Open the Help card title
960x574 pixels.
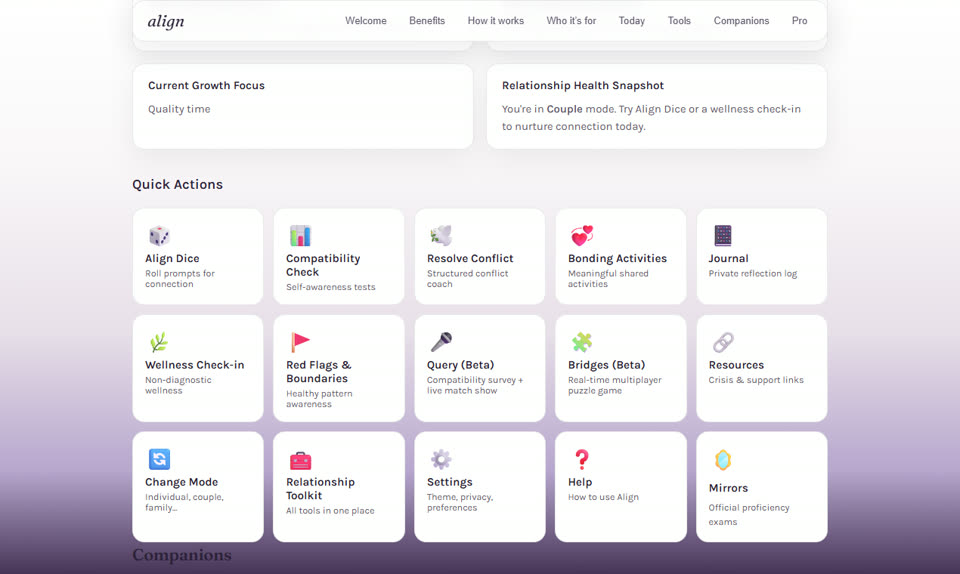580,482
